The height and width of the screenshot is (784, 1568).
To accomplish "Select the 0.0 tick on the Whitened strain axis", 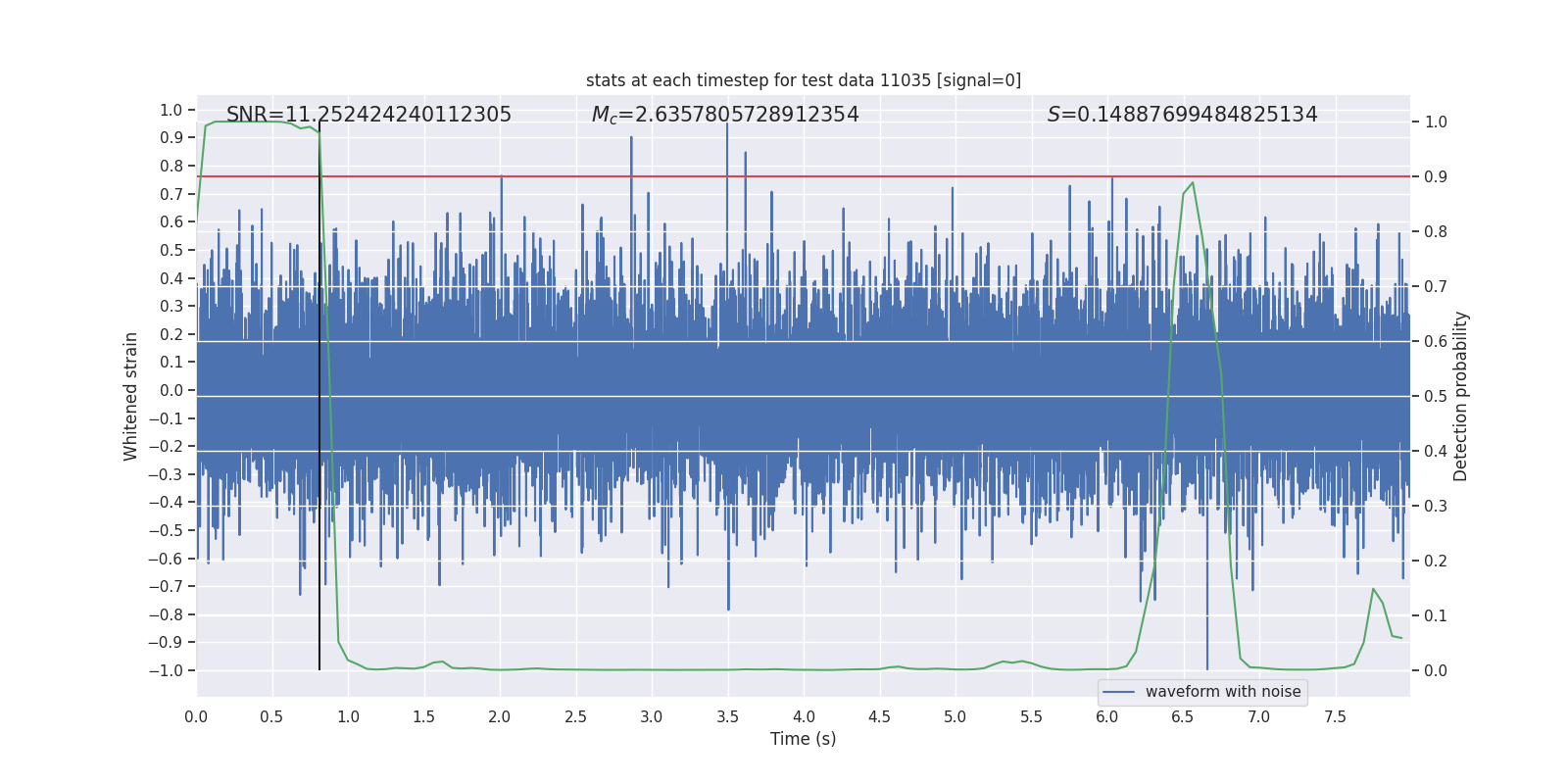I will pos(171,390).
